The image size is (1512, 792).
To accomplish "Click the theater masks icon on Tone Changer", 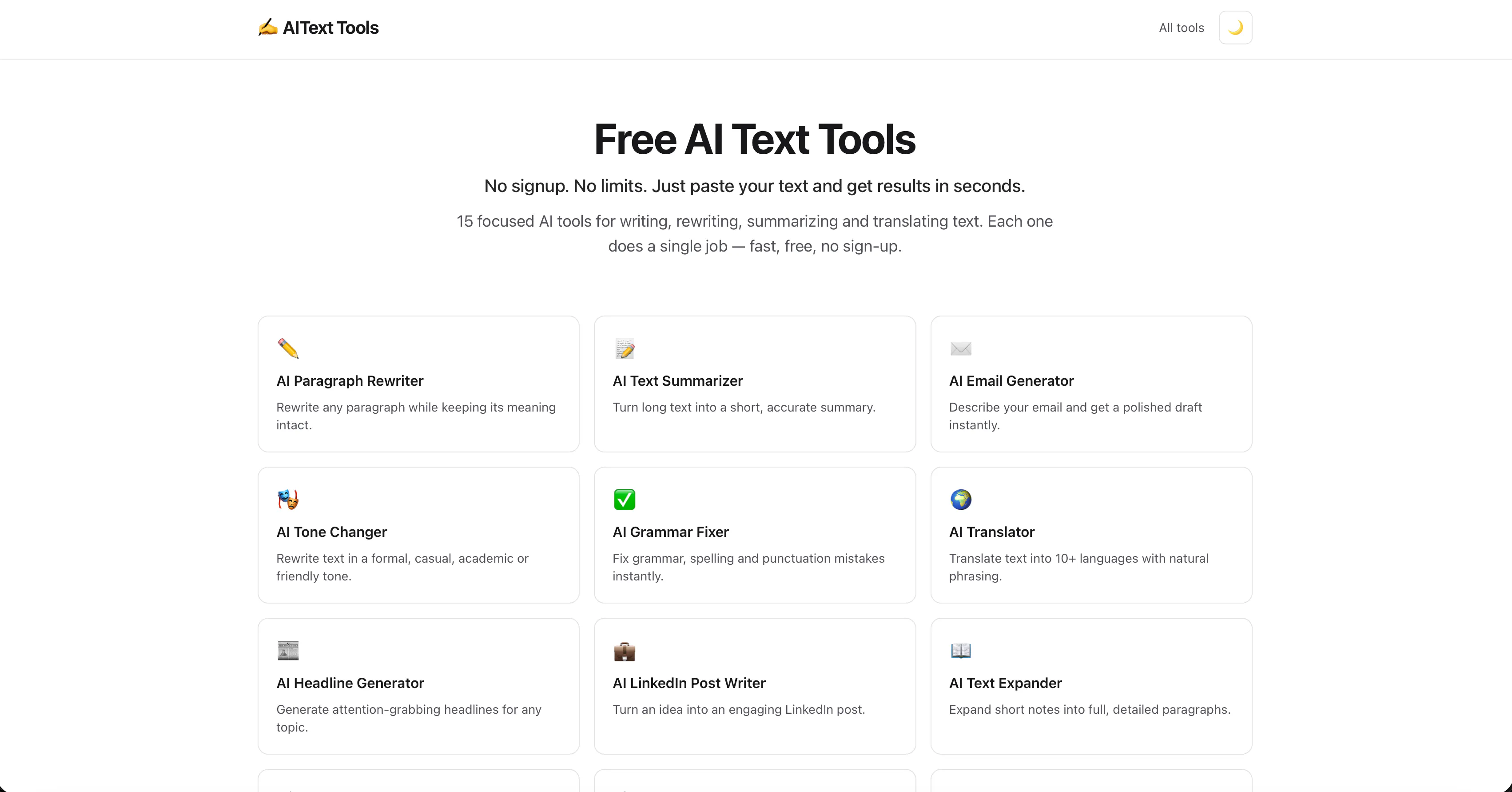I will point(288,500).
